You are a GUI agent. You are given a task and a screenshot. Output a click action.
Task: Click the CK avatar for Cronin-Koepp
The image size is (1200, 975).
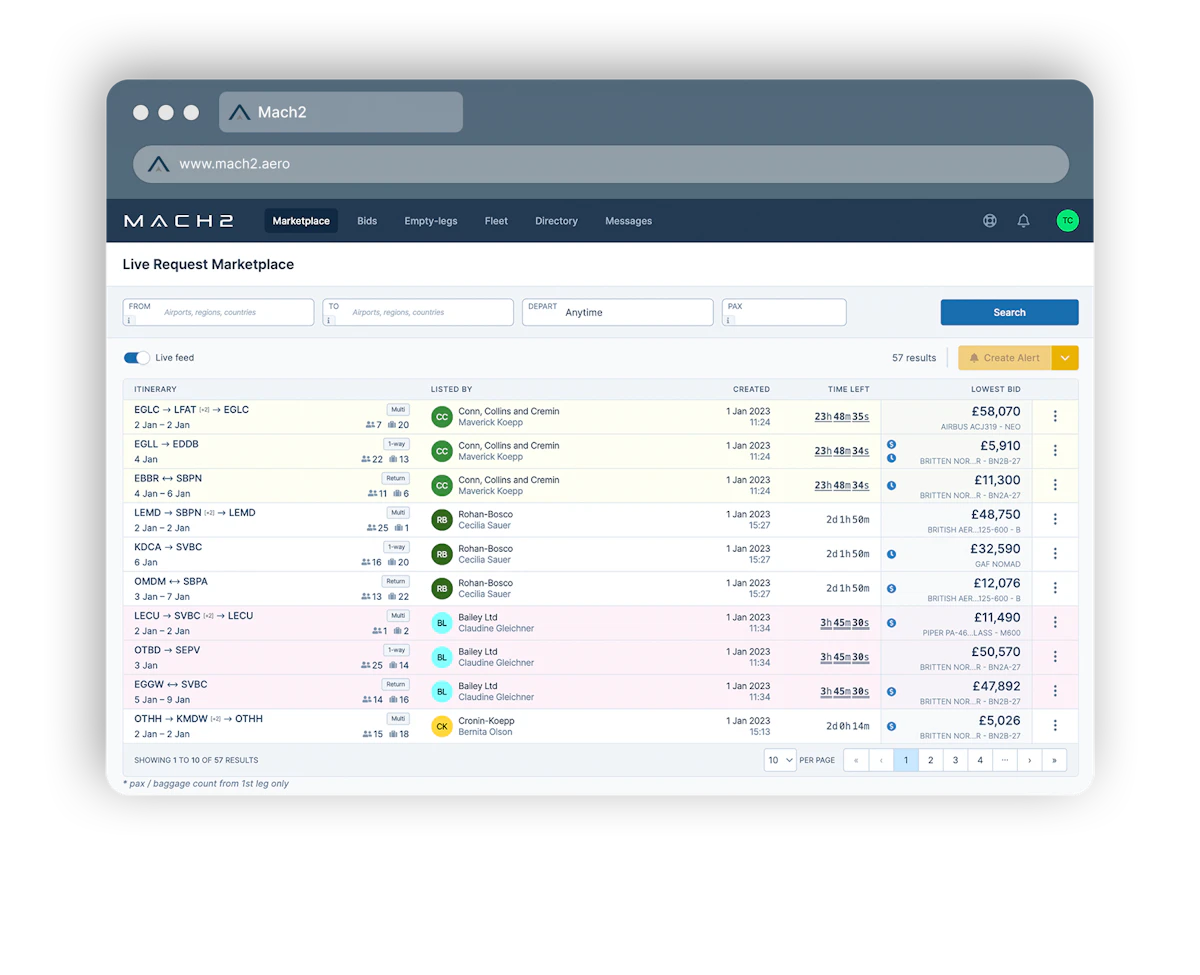pyautogui.click(x=442, y=726)
